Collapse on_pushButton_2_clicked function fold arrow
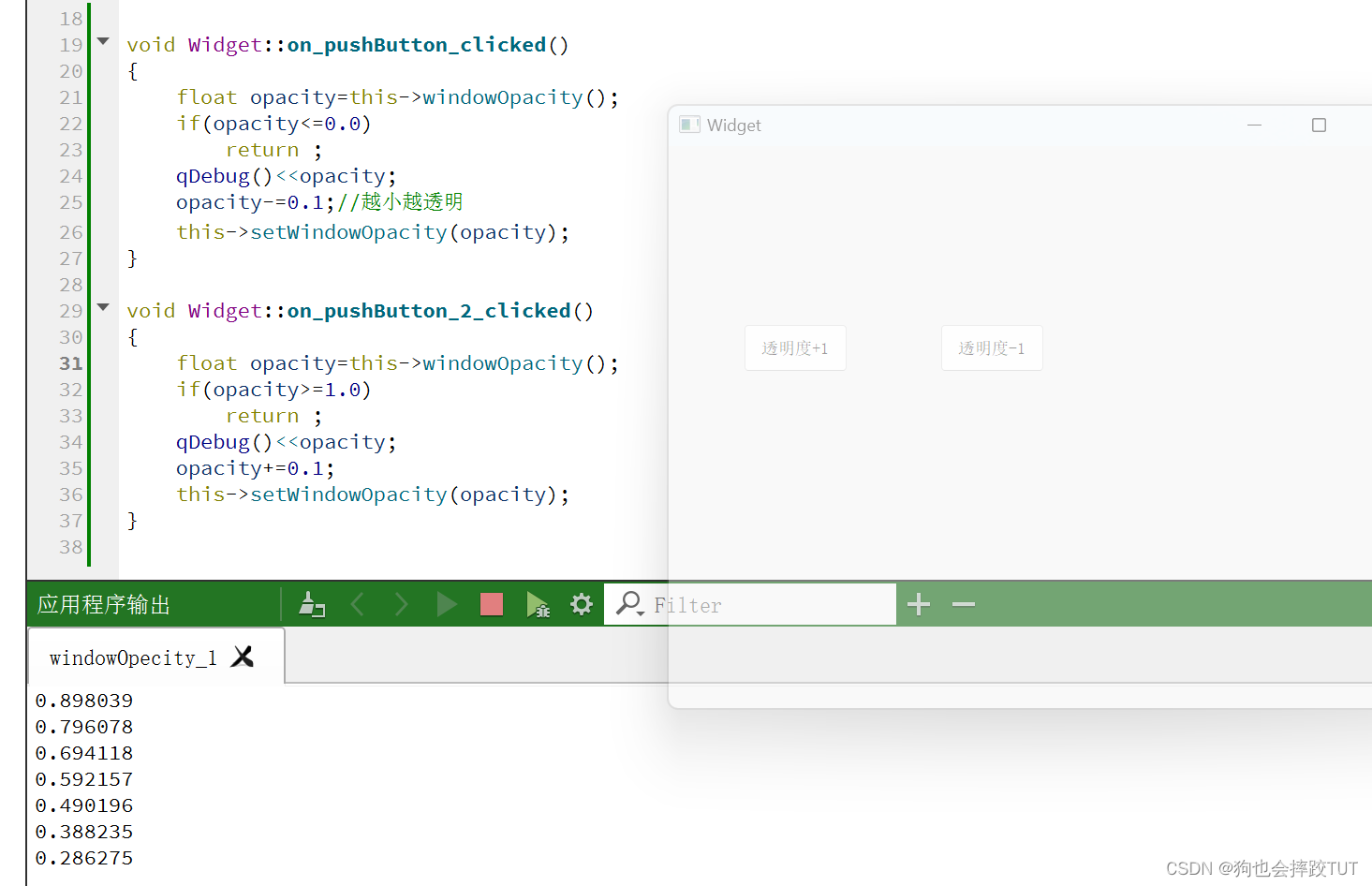Screen dimensions: 1372x886 point(103,307)
